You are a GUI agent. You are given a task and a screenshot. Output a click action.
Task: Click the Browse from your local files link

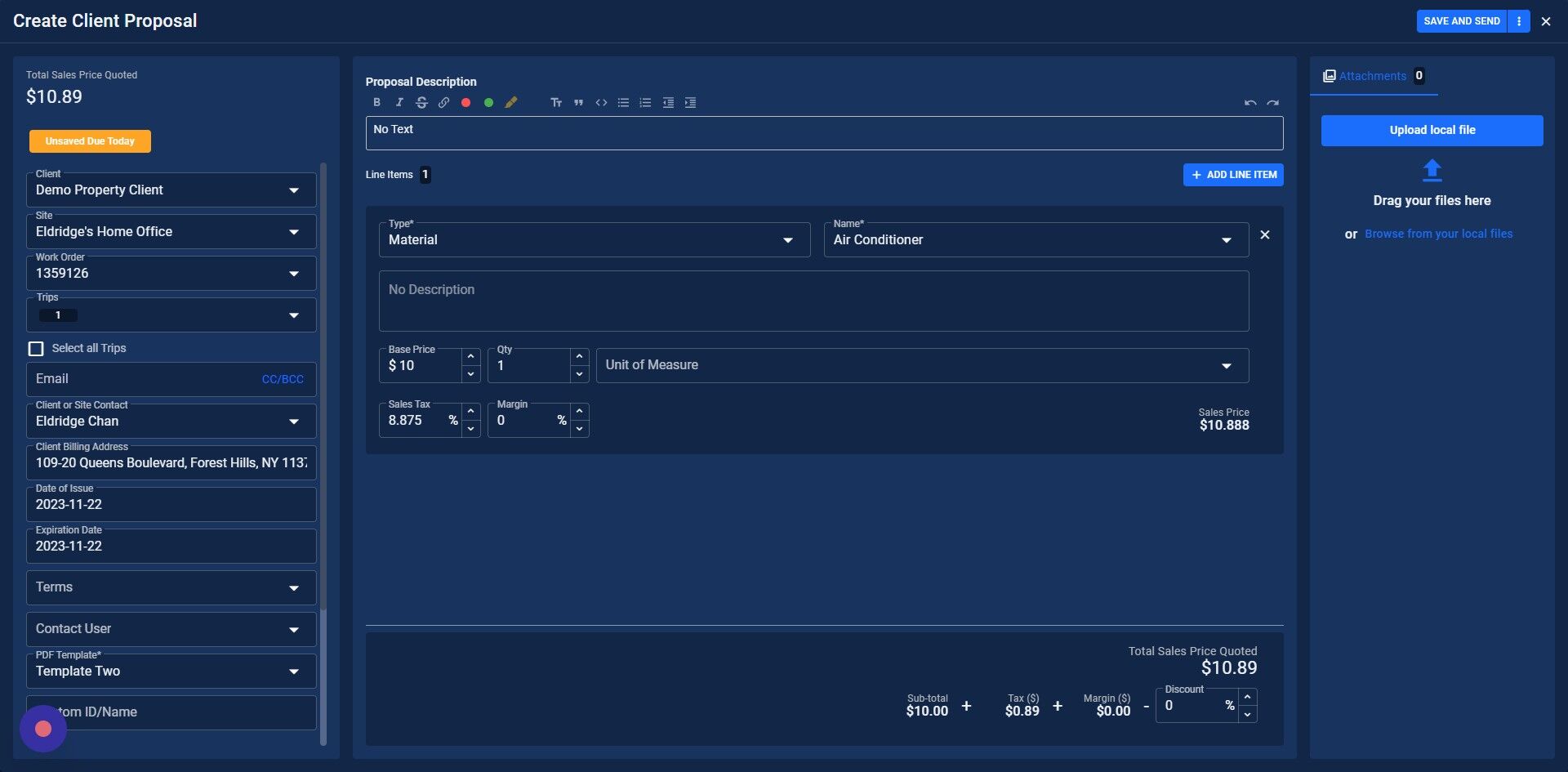pyautogui.click(x=1439, y=234)
